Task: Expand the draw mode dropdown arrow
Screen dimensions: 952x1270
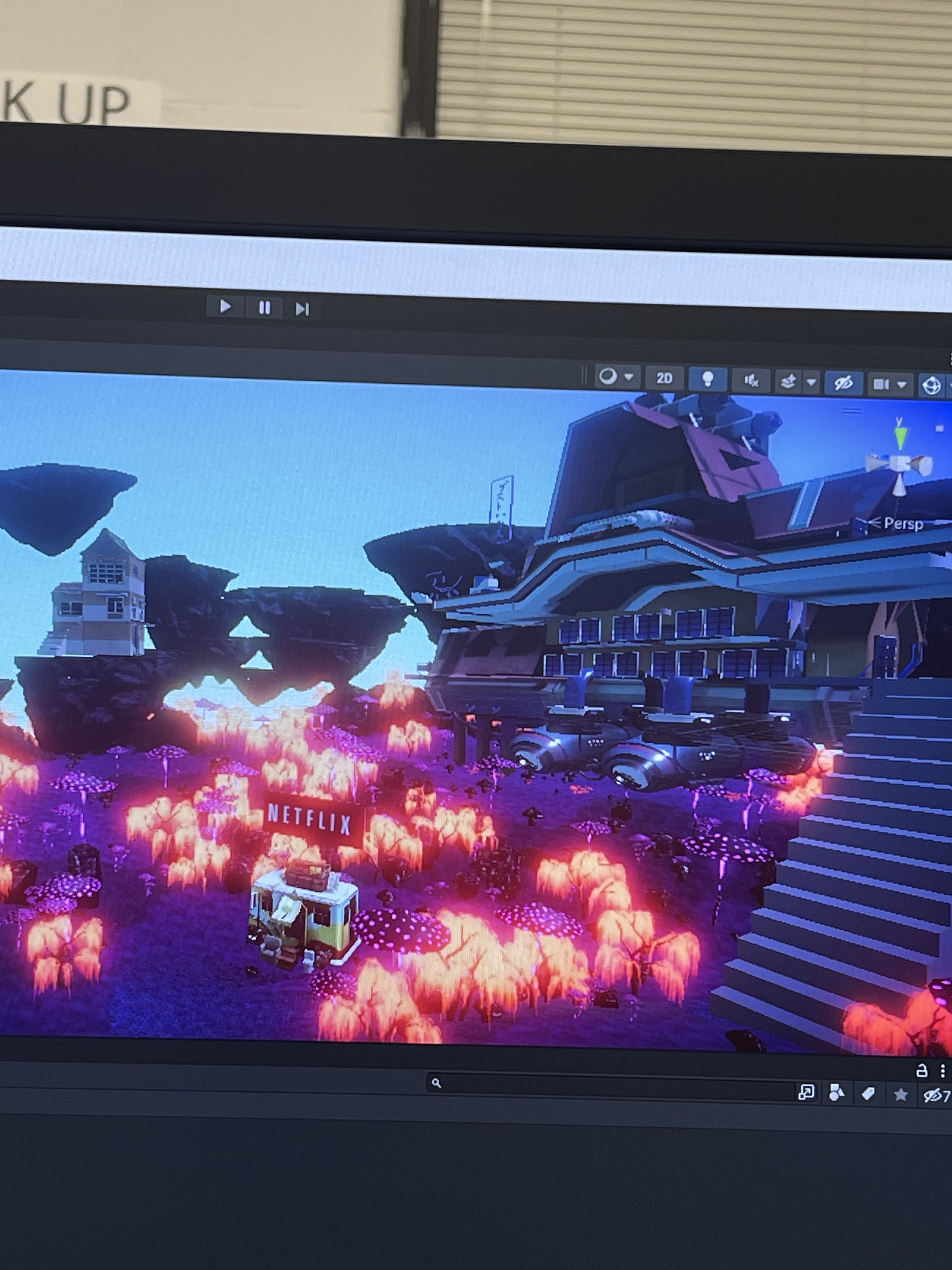Action: (x=629, y=377)
